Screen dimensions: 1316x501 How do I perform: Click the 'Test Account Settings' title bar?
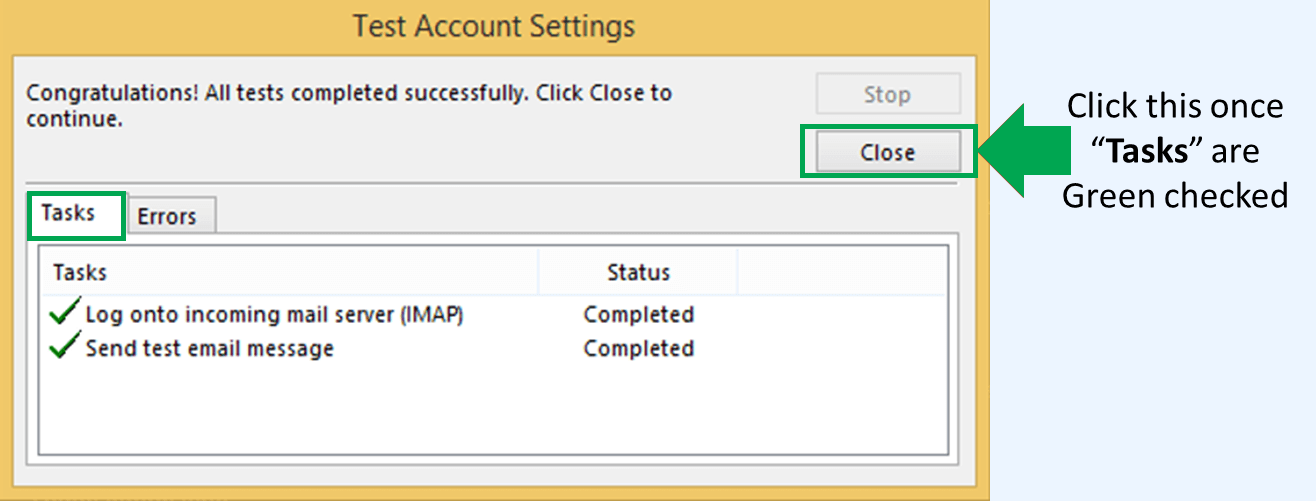click(x=494, y=25)
